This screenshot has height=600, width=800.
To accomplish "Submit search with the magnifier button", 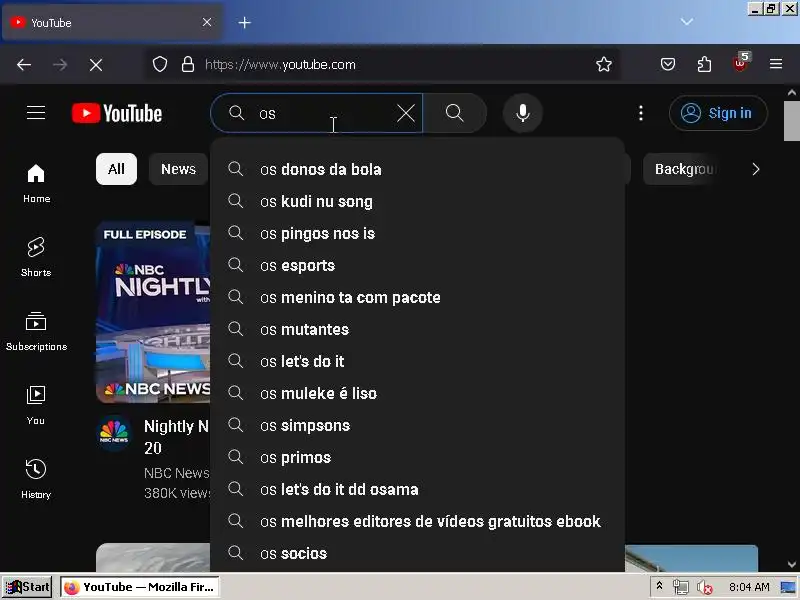I will tap(454, 113).
